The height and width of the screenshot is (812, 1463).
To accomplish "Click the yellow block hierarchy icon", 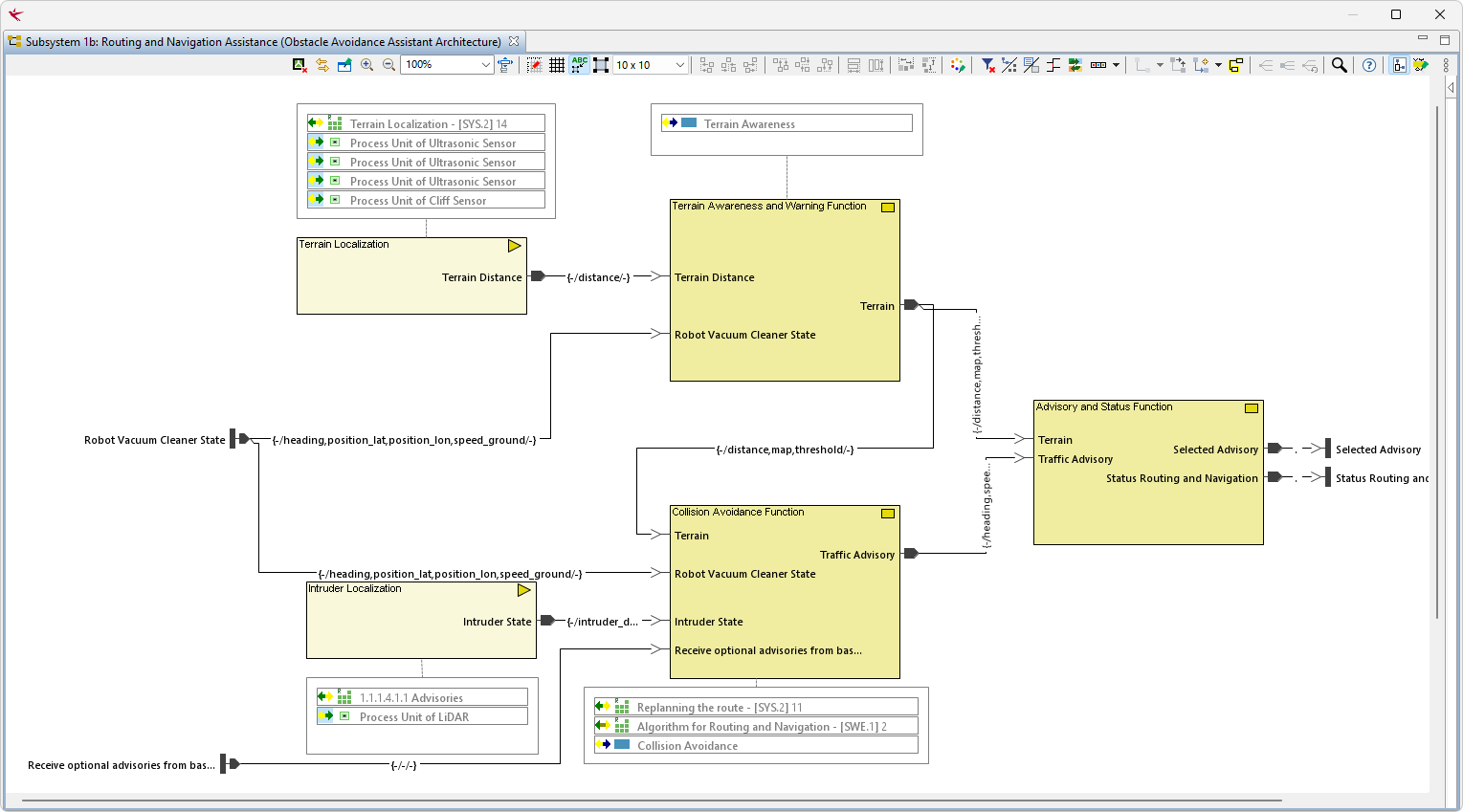I will pyautogui.click(x=1236, y=65).
